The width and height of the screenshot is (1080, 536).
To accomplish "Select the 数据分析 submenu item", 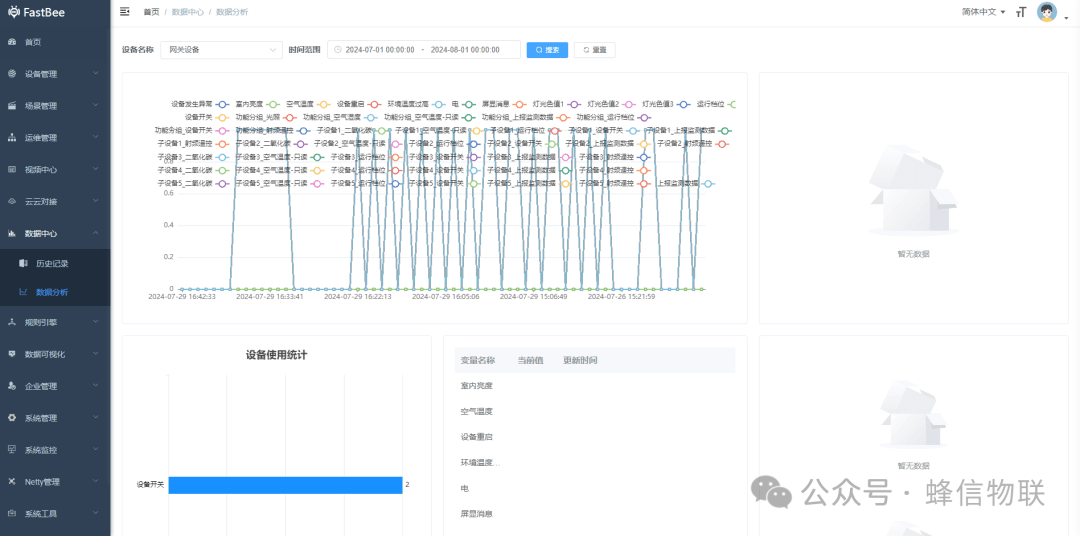I will tap(55, 292).
